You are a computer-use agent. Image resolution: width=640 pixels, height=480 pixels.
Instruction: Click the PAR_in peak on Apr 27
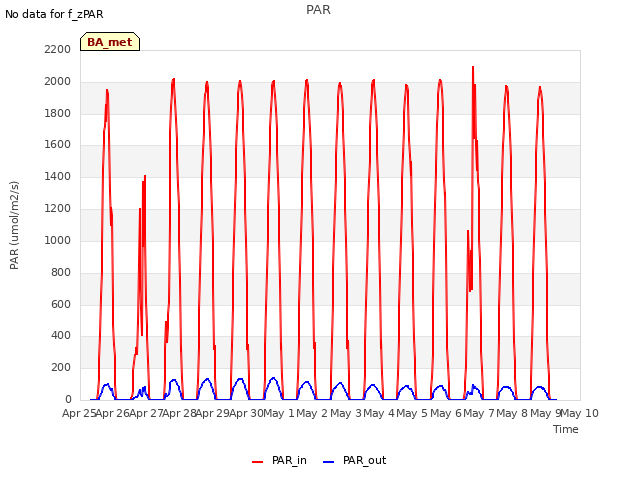(173, 80)
